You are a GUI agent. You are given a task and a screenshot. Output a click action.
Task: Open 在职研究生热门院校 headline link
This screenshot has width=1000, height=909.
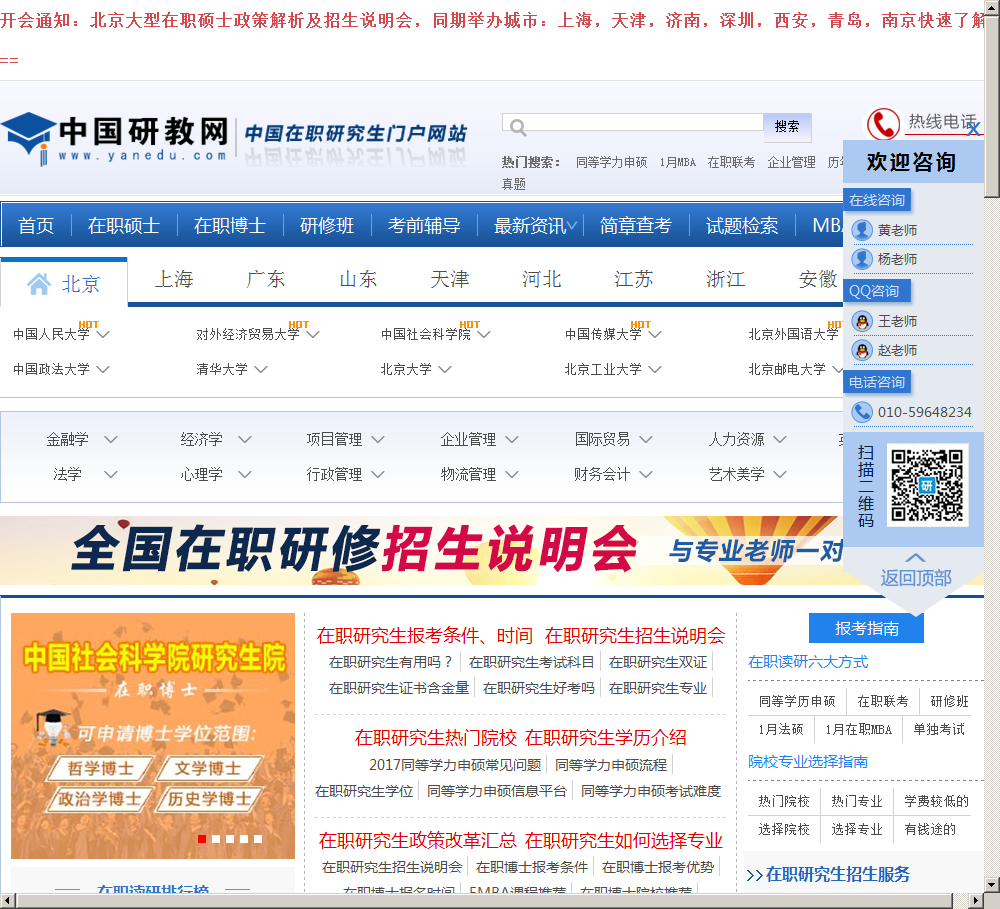tap(436, 737)
